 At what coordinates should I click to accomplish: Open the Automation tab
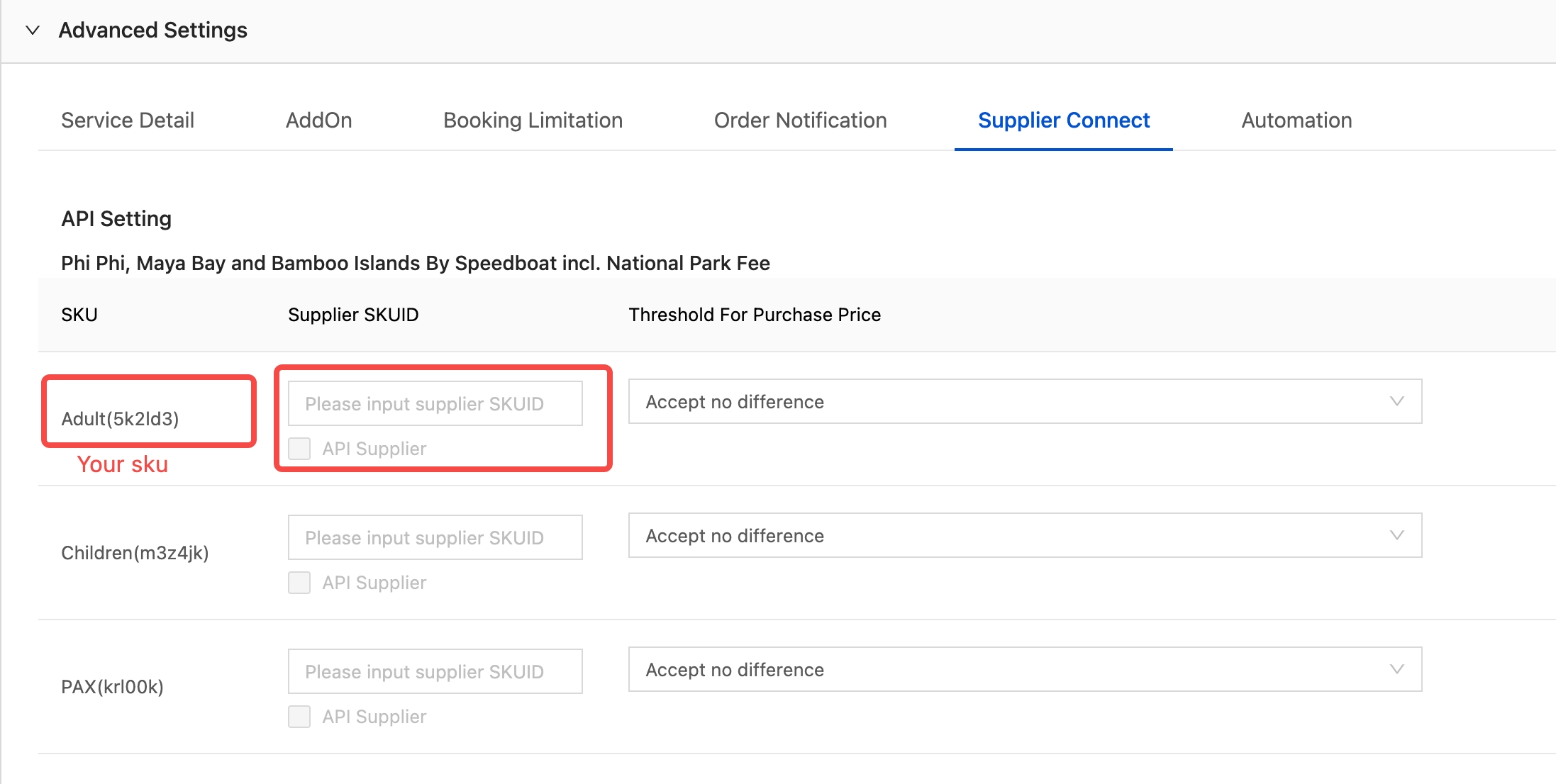coord(1296,121)
